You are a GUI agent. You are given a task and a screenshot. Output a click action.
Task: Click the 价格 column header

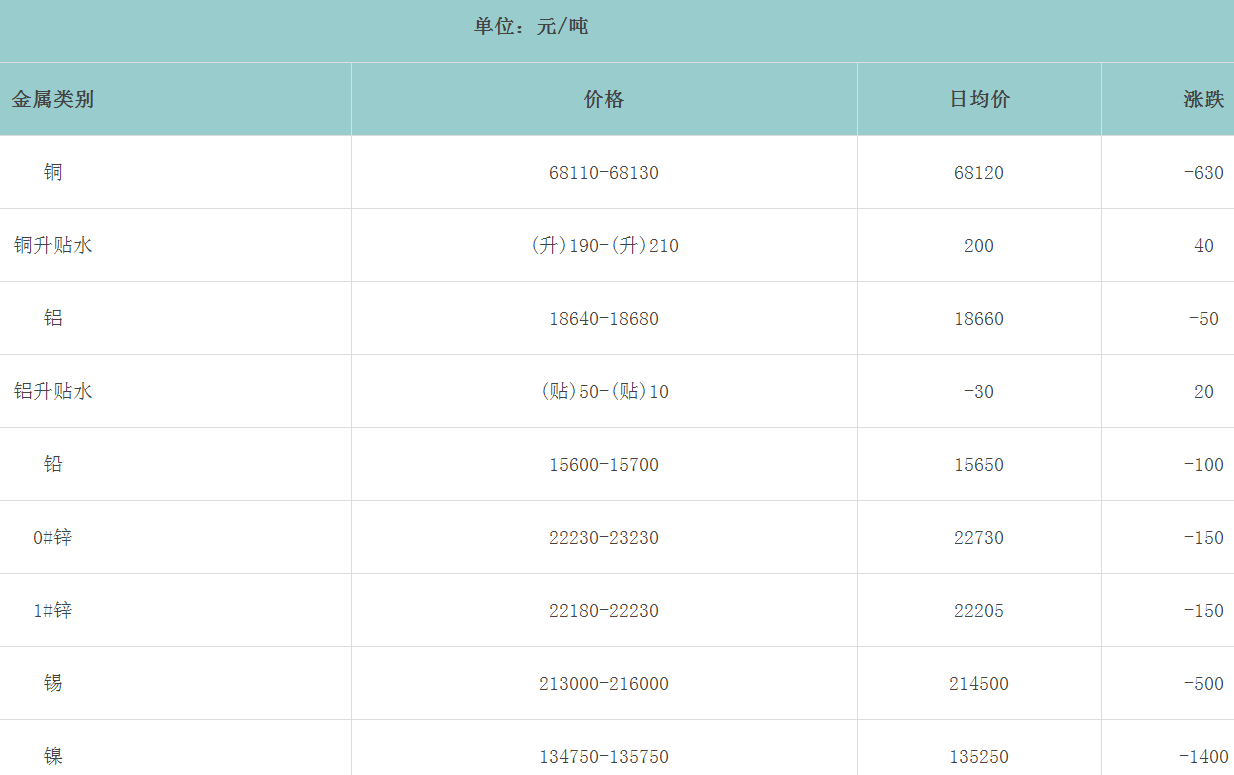pyautogui.click(x=604, y=99)
